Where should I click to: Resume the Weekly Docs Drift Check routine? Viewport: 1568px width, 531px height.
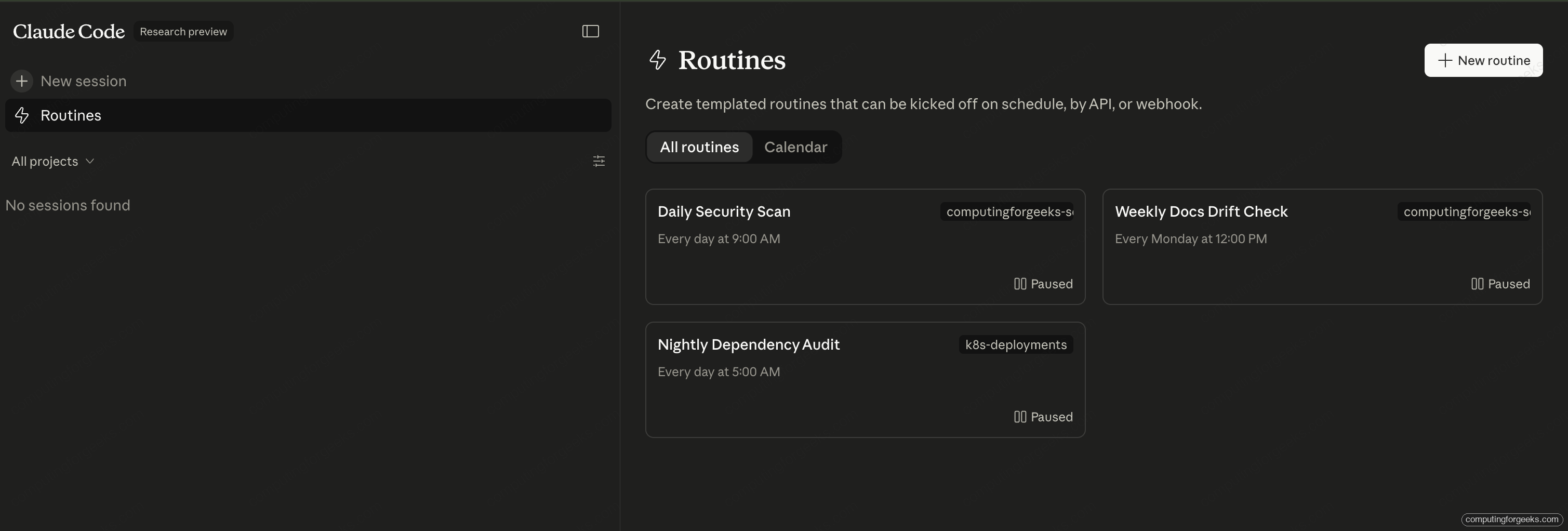click(x=1500, y=284)
